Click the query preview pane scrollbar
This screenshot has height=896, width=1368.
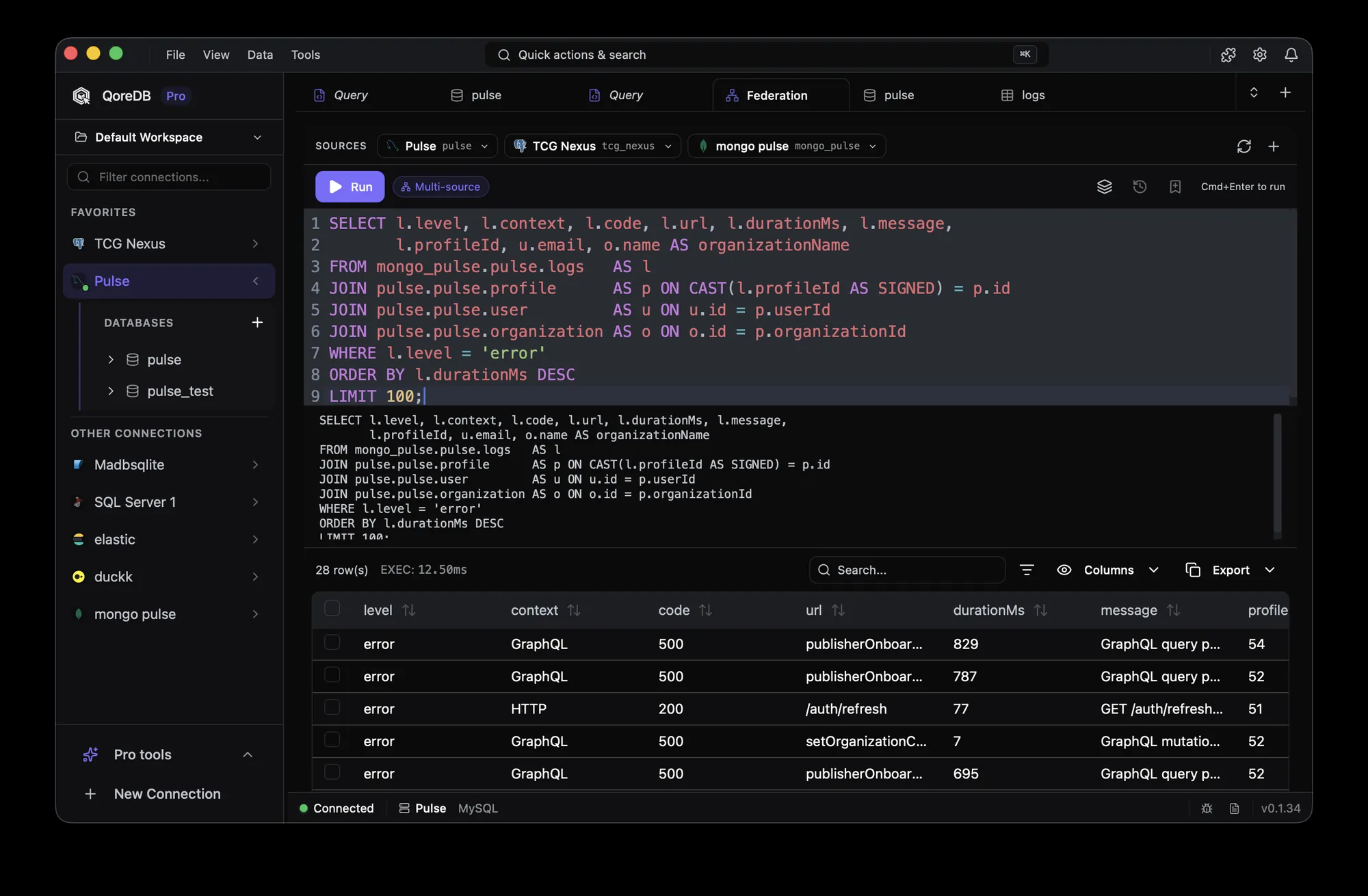[1277, 476]
